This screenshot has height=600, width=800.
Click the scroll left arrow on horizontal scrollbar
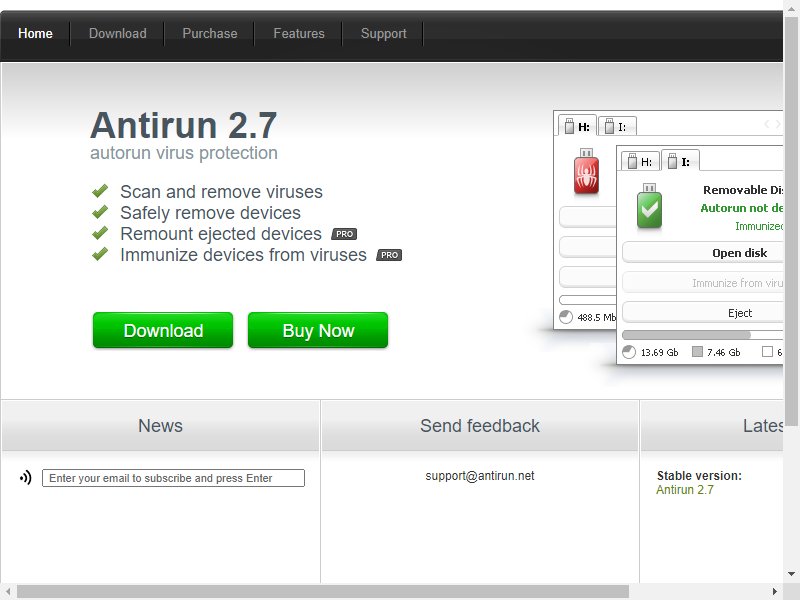pyautogui.click(x=8, y=592)
